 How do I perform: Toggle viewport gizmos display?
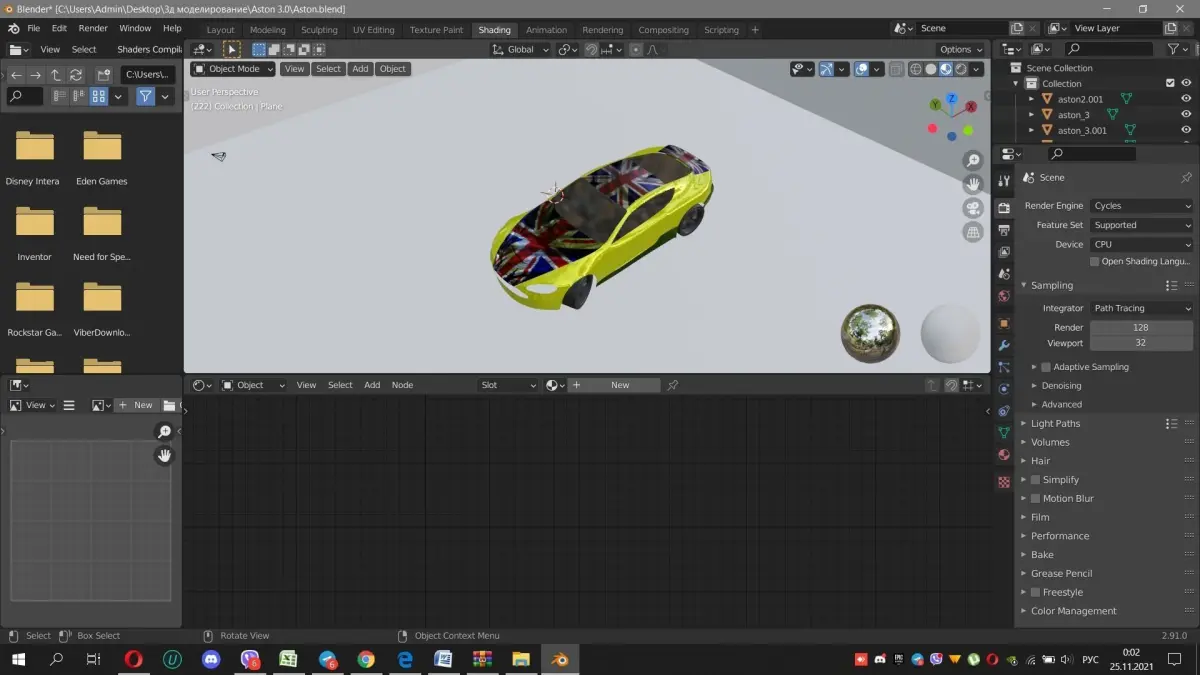[x=827, y=69]
